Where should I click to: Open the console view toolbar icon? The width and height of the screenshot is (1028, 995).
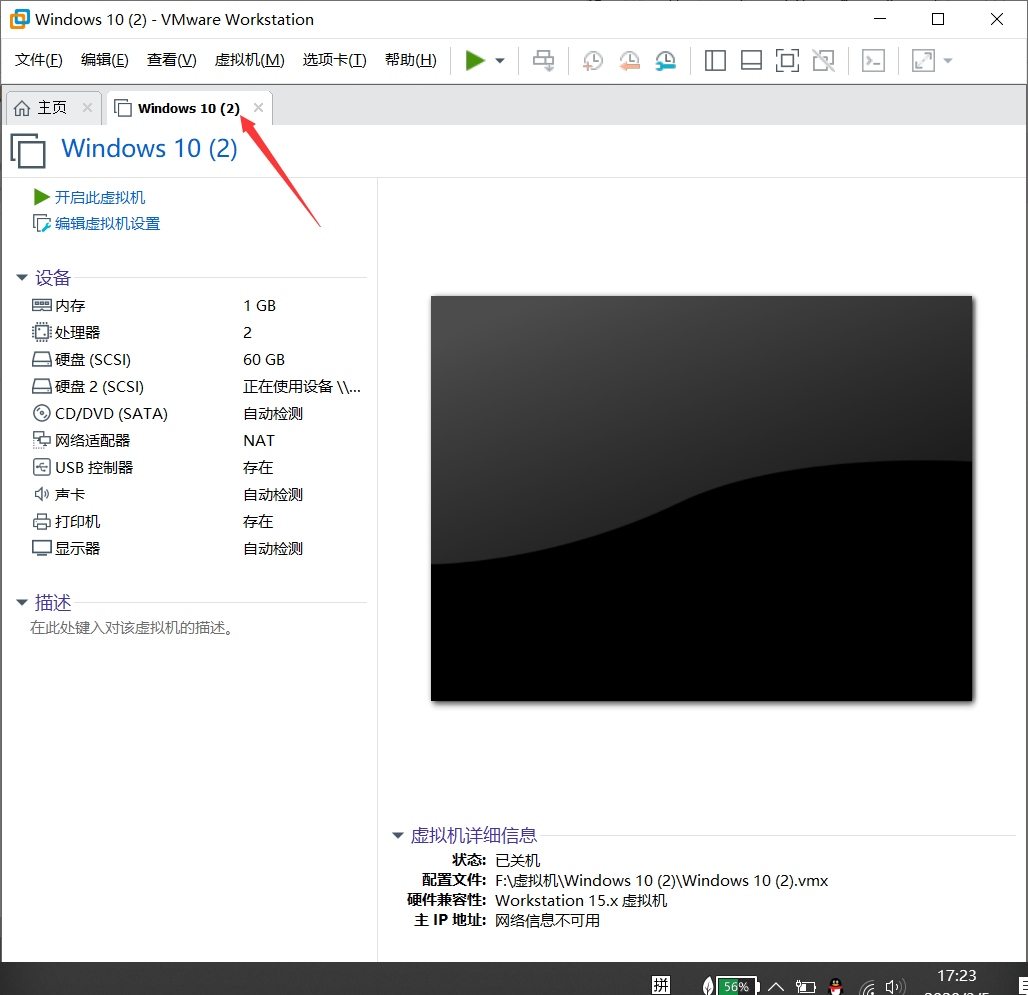pos(873,60)
